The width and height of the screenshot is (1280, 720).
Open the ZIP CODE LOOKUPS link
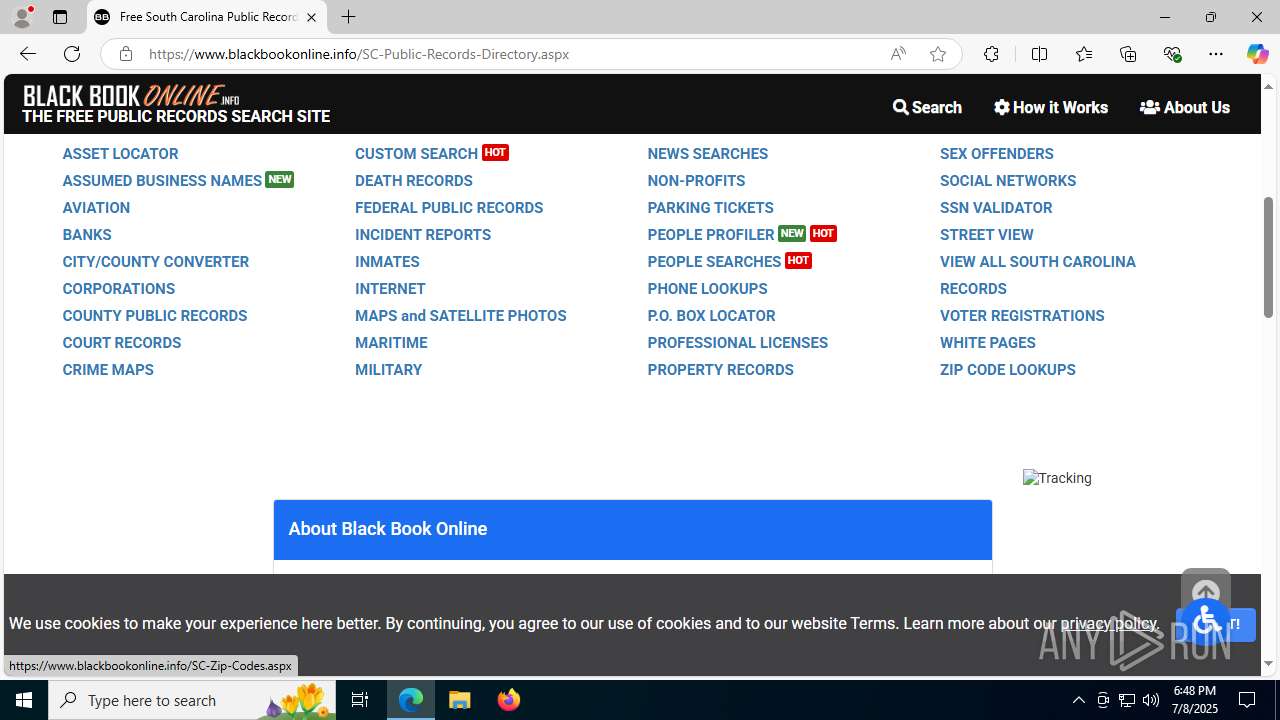pyautogui.click(x=1008, y=370)
